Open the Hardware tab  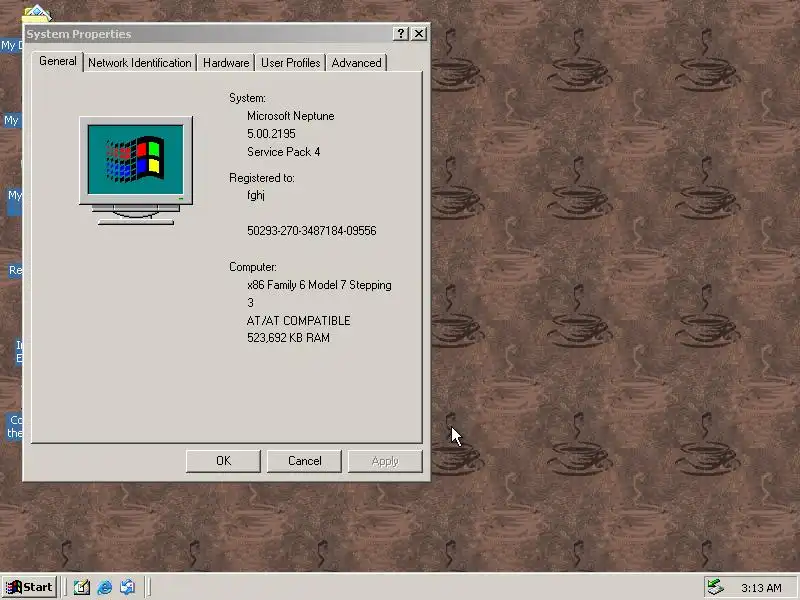226,63
